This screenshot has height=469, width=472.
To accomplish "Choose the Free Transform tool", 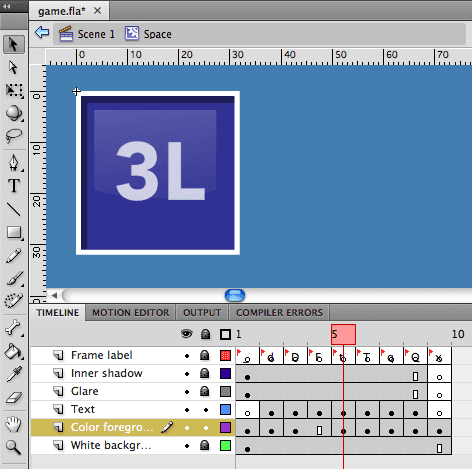I will (14, 90).
